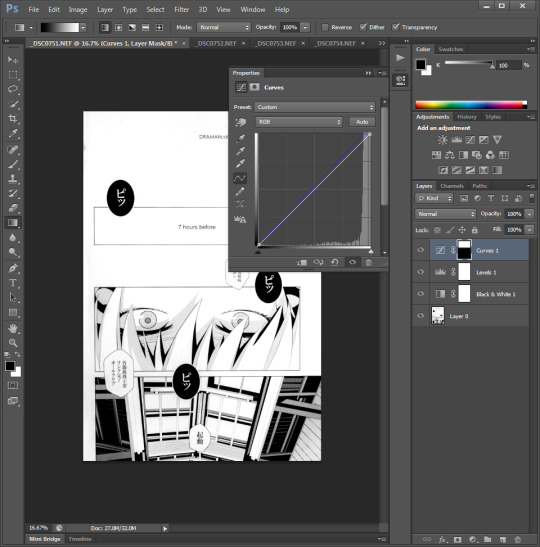Activate the Hand tool
Image resolution: width=540 pixels, height=547 pixels.
[x=13, y=328]
